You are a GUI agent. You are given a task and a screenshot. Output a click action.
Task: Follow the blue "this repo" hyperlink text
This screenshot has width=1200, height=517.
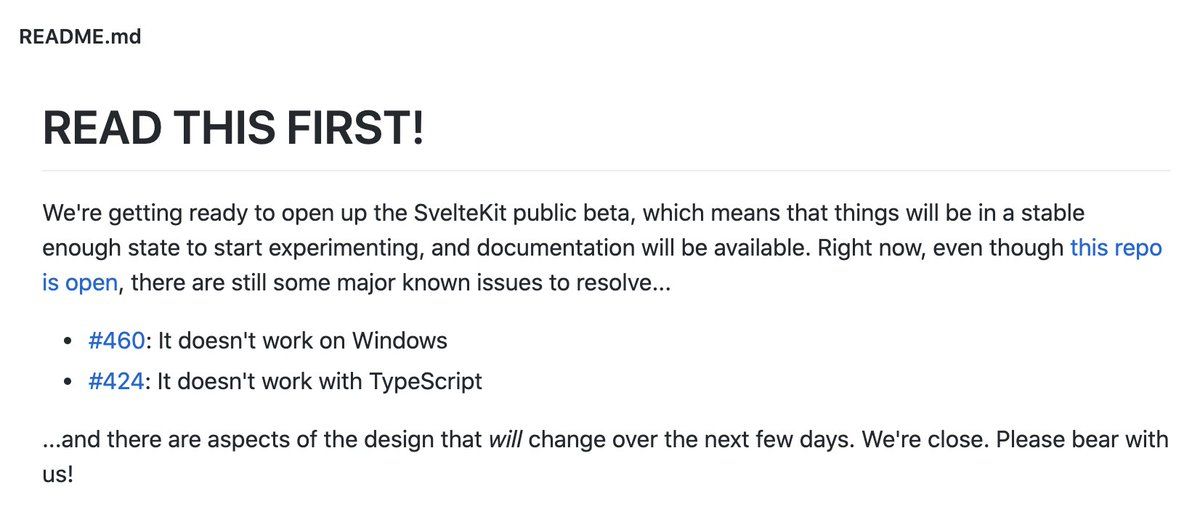[1116, 247]
